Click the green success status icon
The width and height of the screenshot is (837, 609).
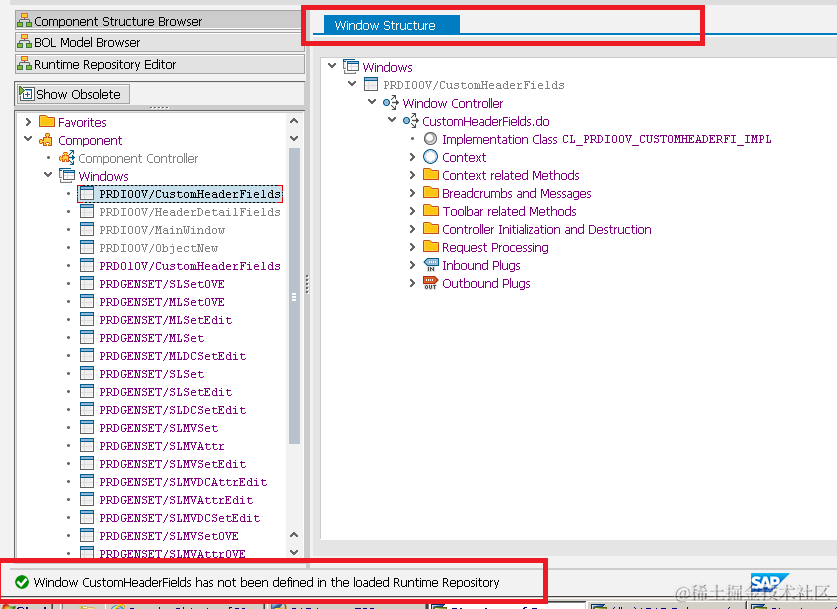coord(22,582)
